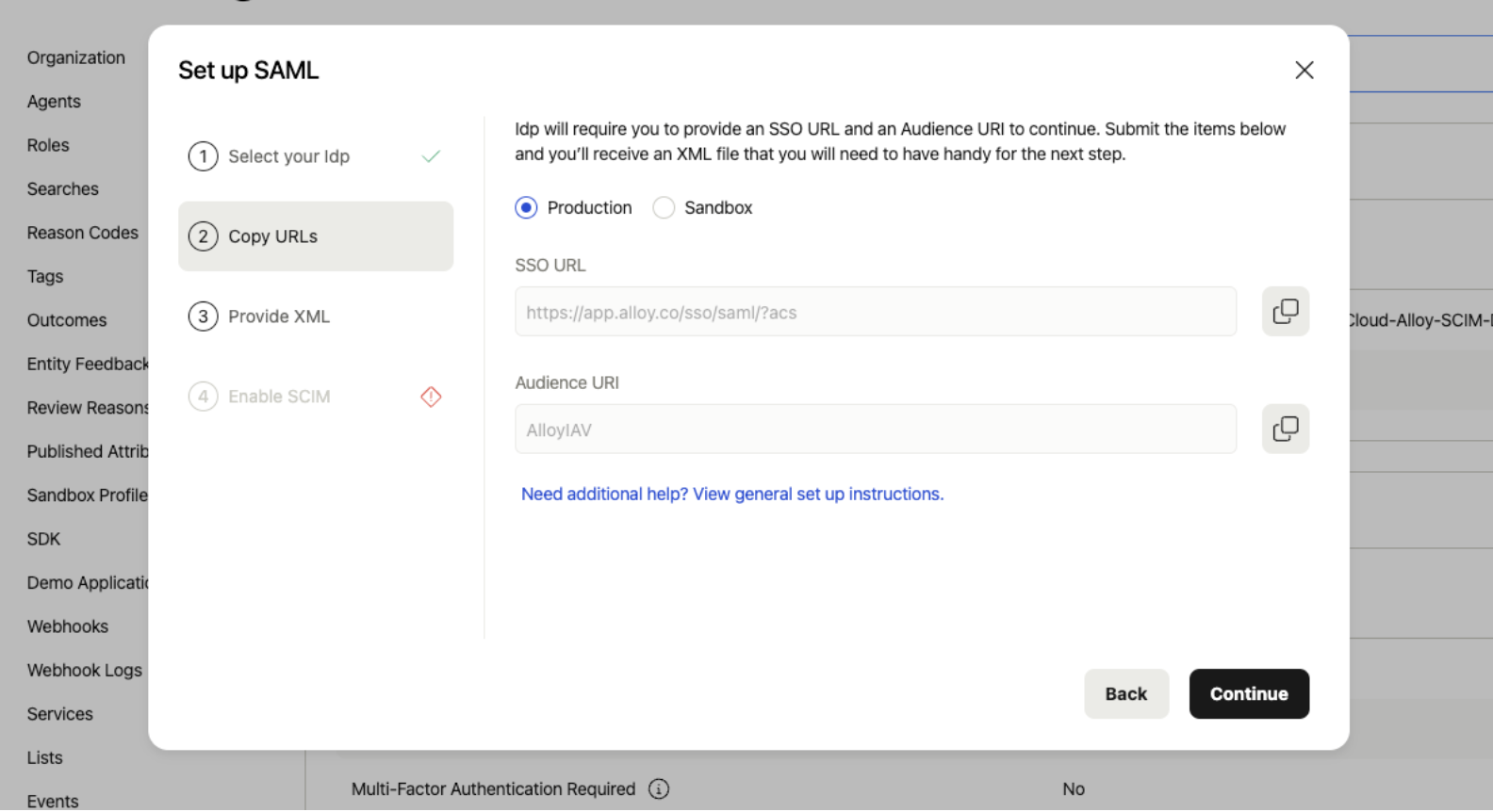1493x812 pixels.
Task: Open Outcomes in the sidebar
Action: click(x=67, y=320)
